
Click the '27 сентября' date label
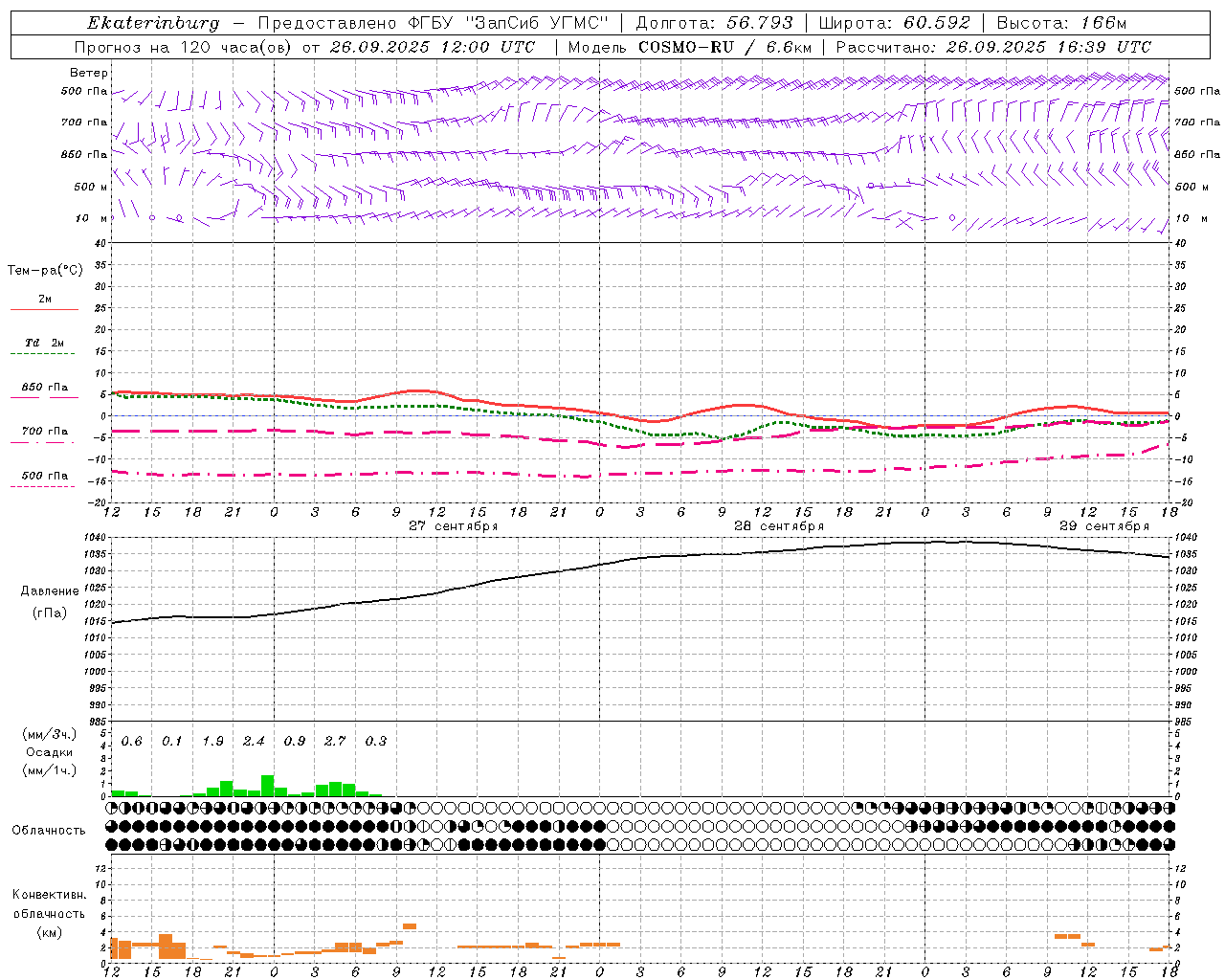tap(454, 526)
